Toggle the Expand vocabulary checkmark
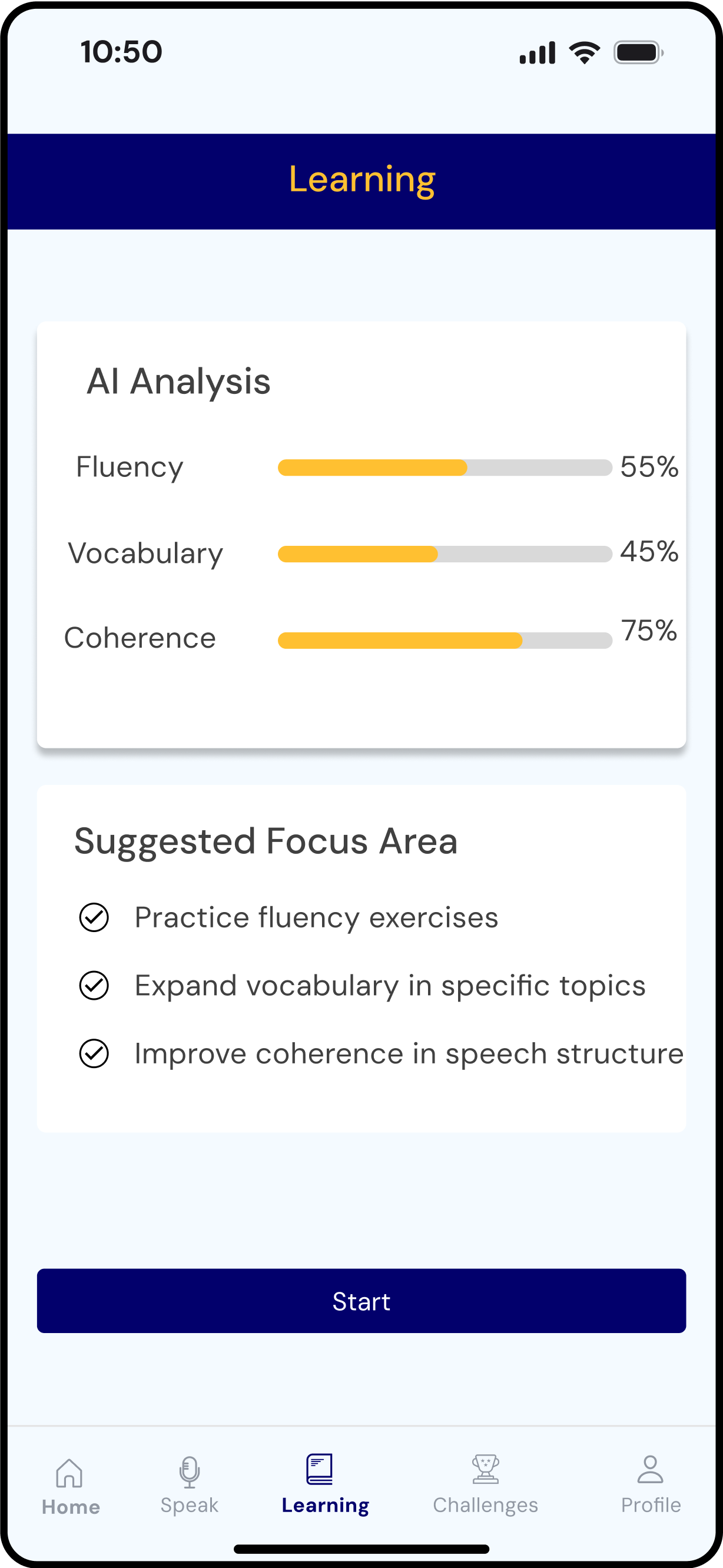The height and width of the screenshot is (1568, 723). 94,986
